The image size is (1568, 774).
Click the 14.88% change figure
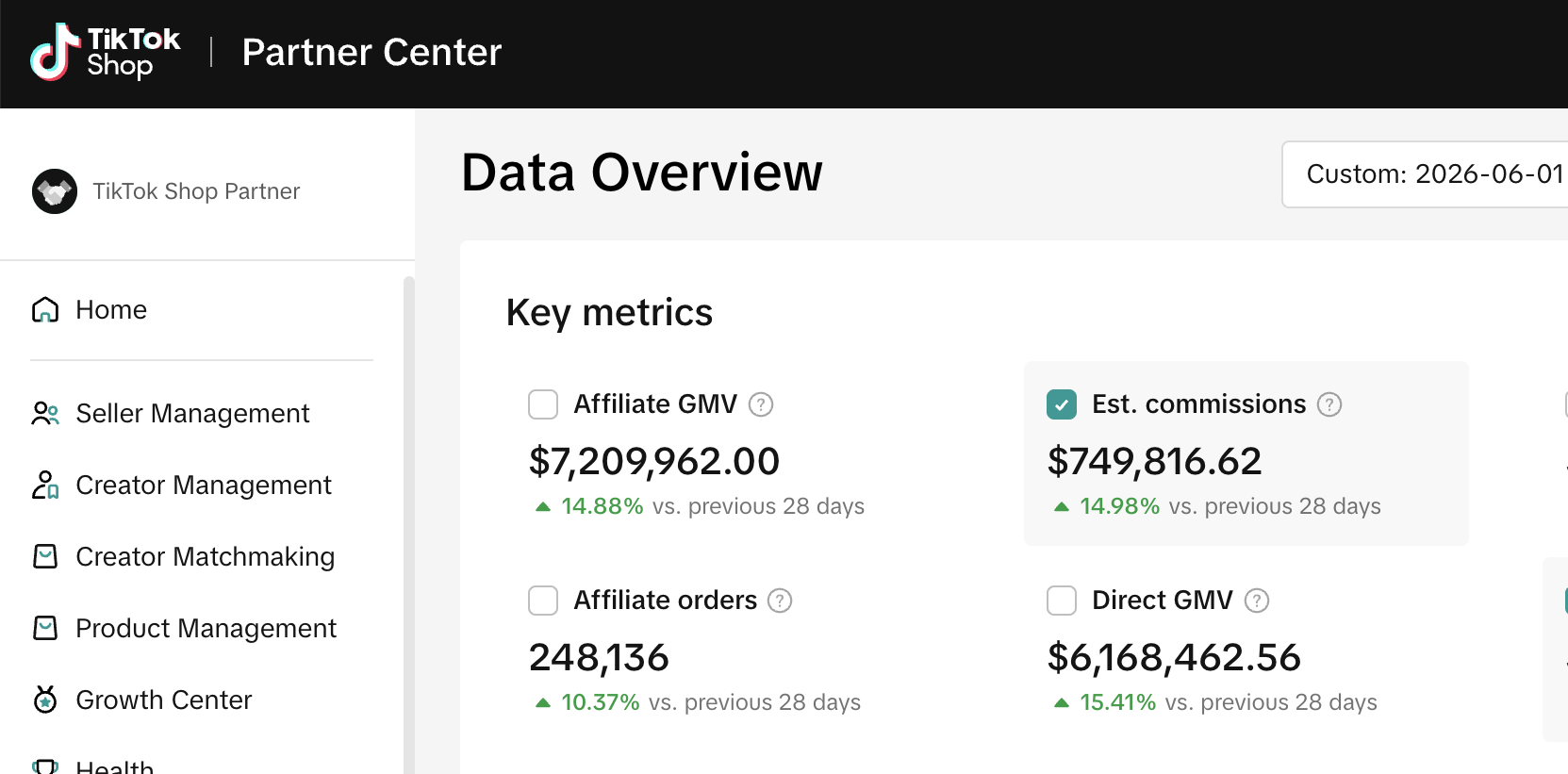(x=602, y=506)
